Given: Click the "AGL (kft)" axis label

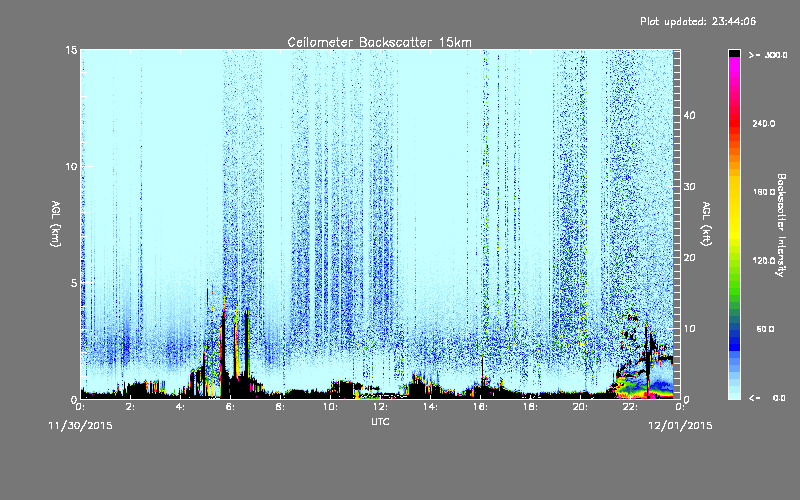Looking at the screenshot, I should [706, 224].
